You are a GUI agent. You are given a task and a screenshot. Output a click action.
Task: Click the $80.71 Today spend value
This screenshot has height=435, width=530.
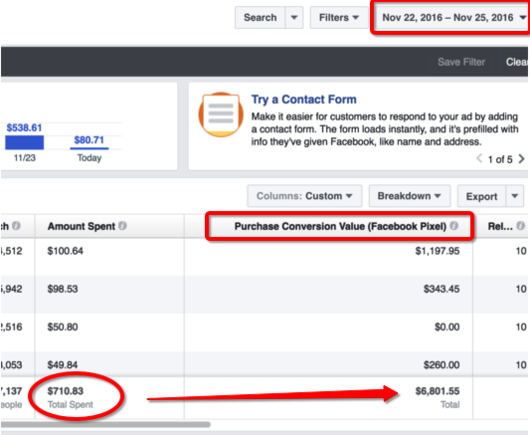click(x=89, y=140)
